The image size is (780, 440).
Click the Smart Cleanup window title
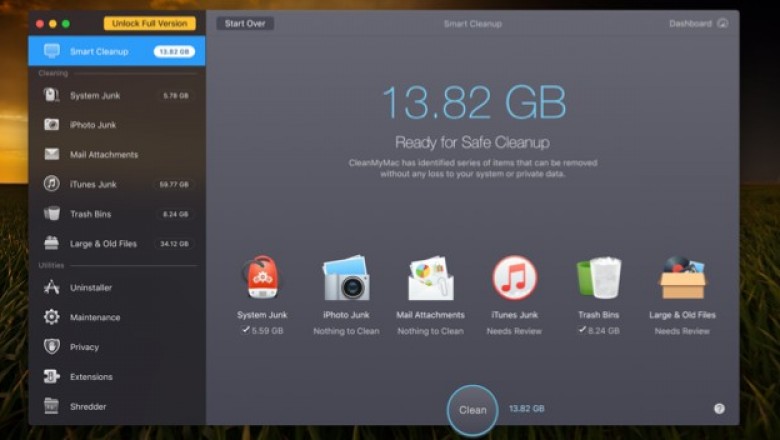coord(473,24)
